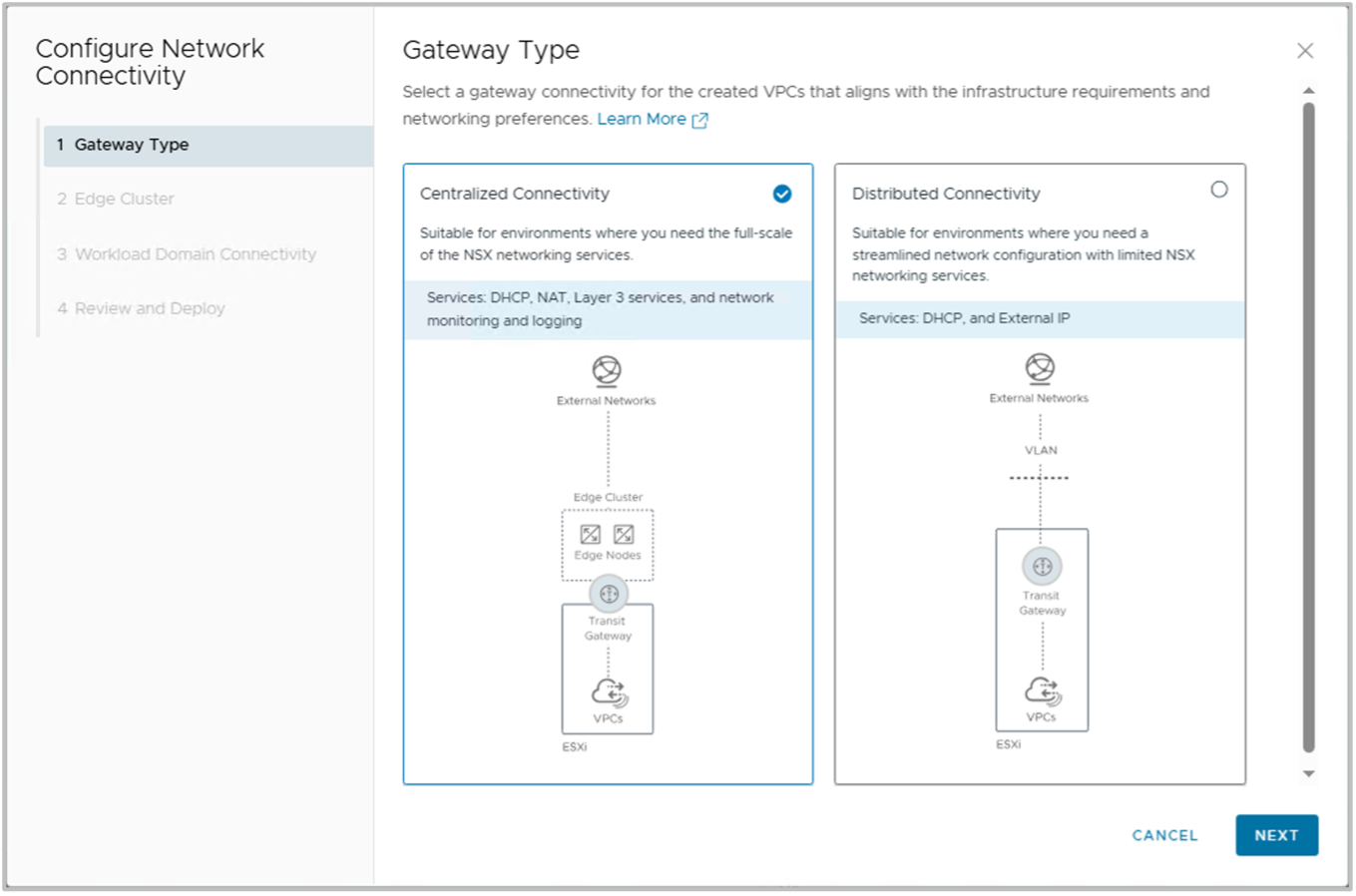Click the External Networks globe icon under Centralized Connectivity
The image size is (1356, 896).
pyautogui.click(x=607, y=370)
